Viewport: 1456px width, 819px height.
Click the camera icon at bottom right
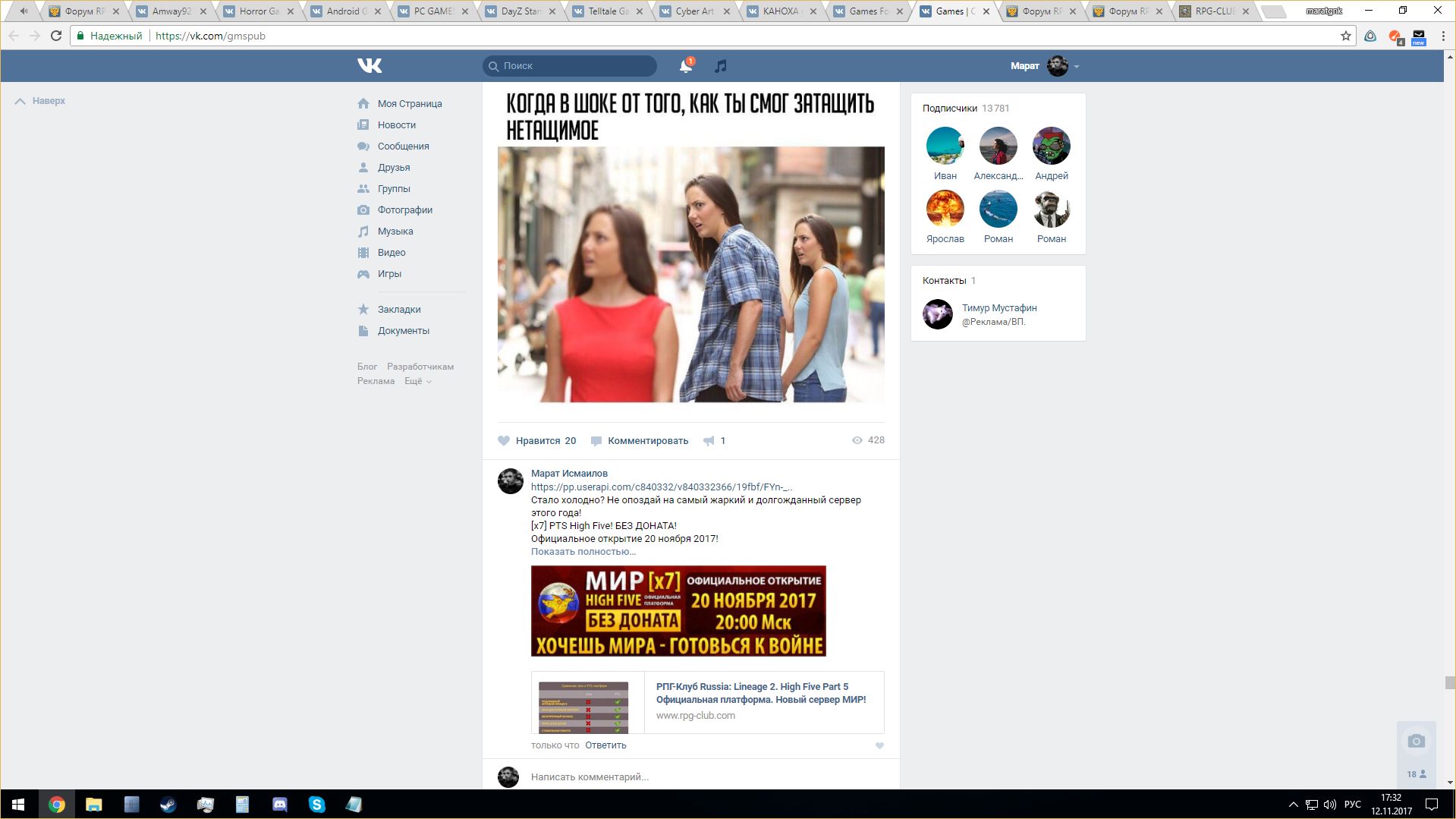[1416, 741]
